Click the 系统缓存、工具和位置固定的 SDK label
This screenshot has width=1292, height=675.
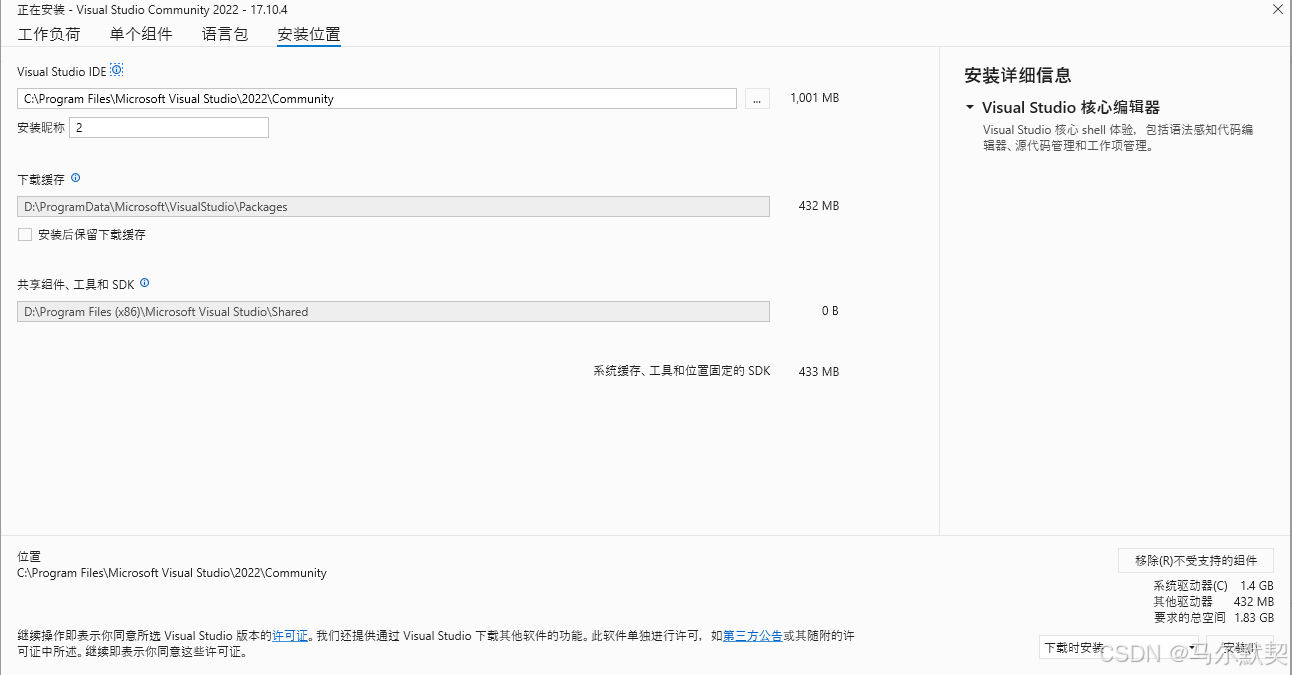[682, 371]
